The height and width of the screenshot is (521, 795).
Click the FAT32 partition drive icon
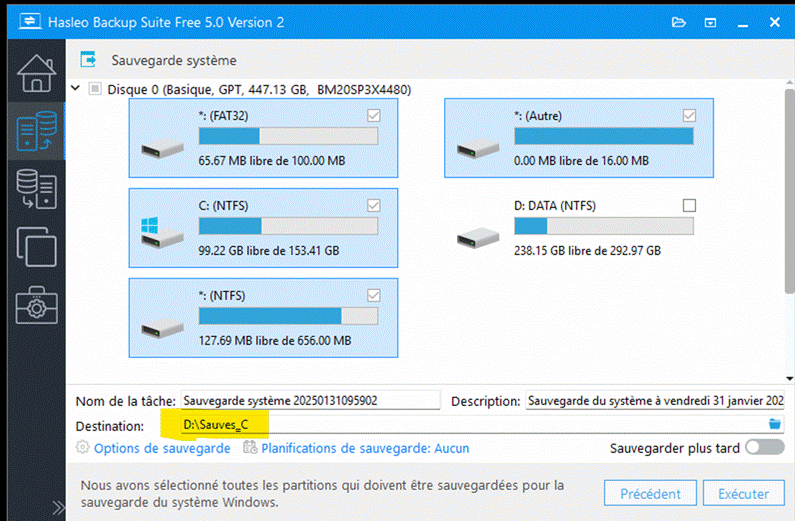(162, 149)
